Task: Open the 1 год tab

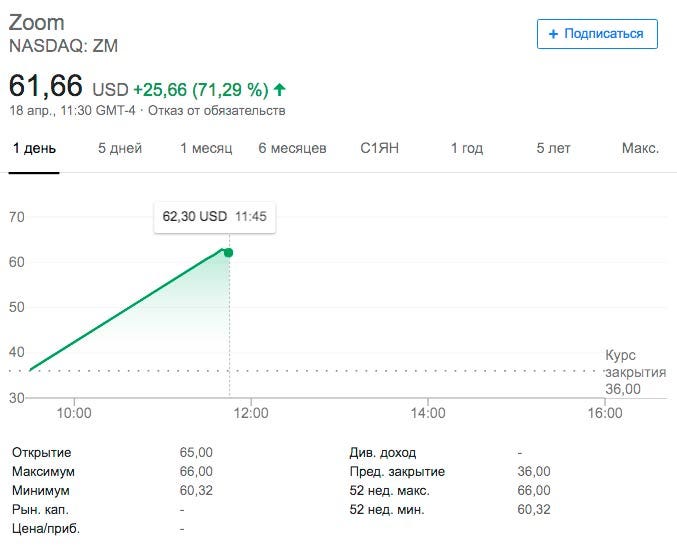Action: 467,148
